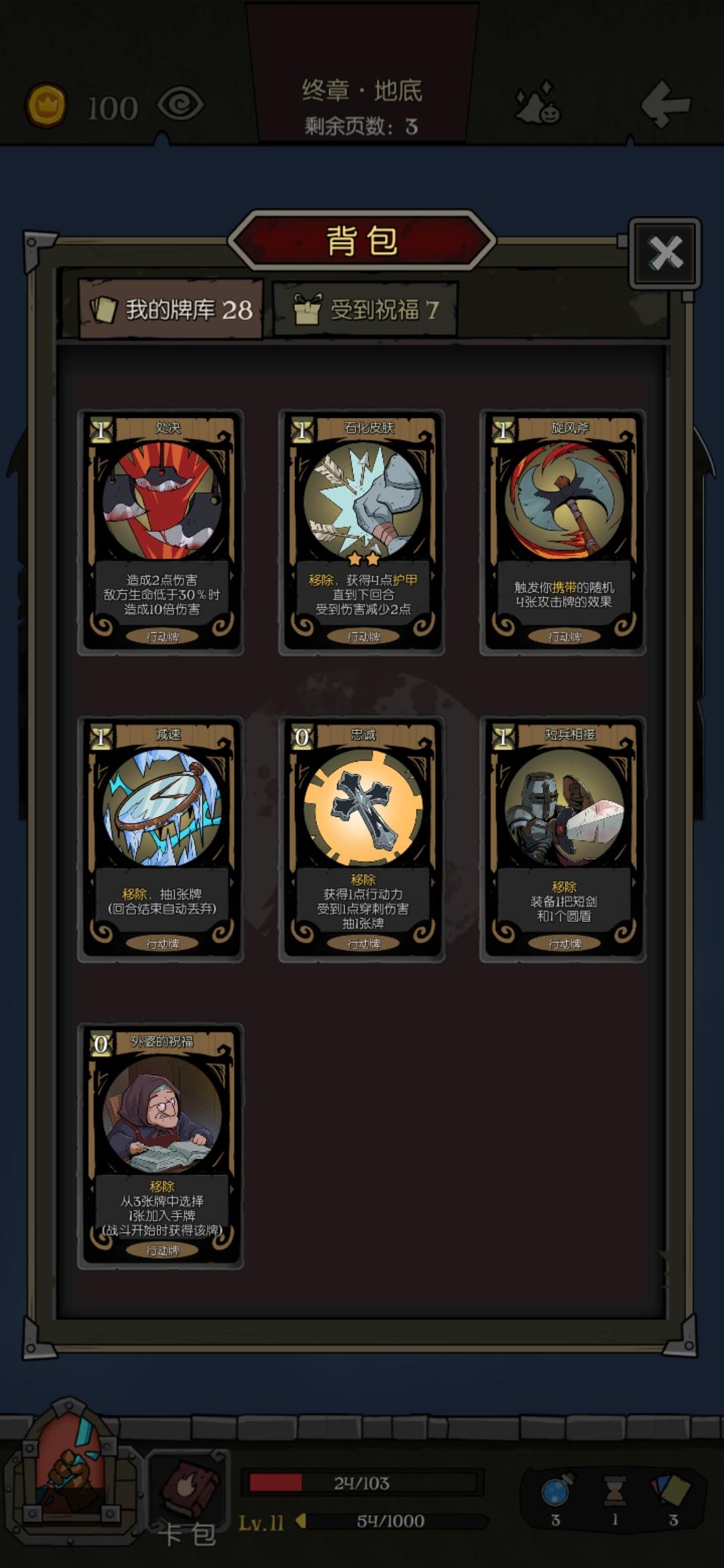Viewport: 724px width, 1568px height.
Task: Click the hourglass icon
Action: click(x=615, y=1492)
